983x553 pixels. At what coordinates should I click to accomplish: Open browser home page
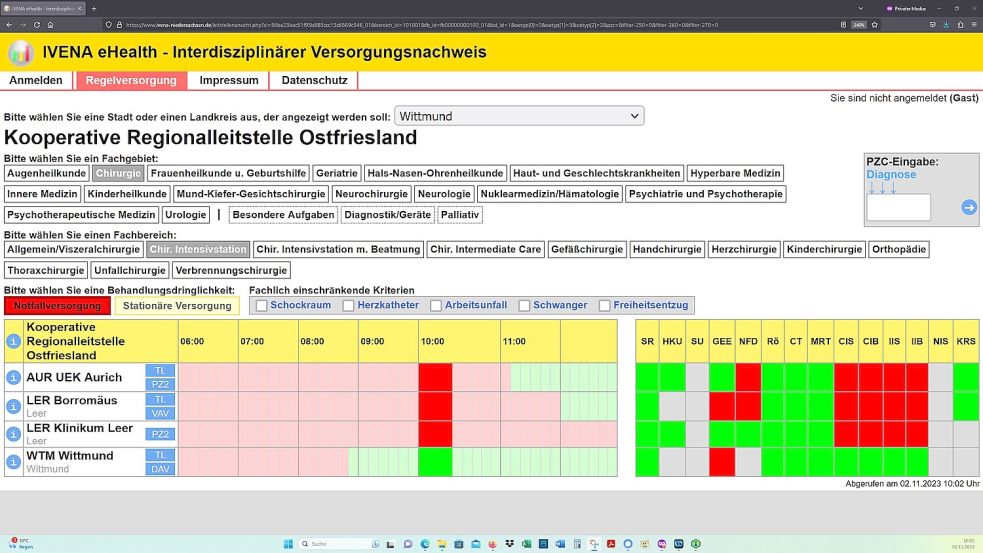click(50, 25)
